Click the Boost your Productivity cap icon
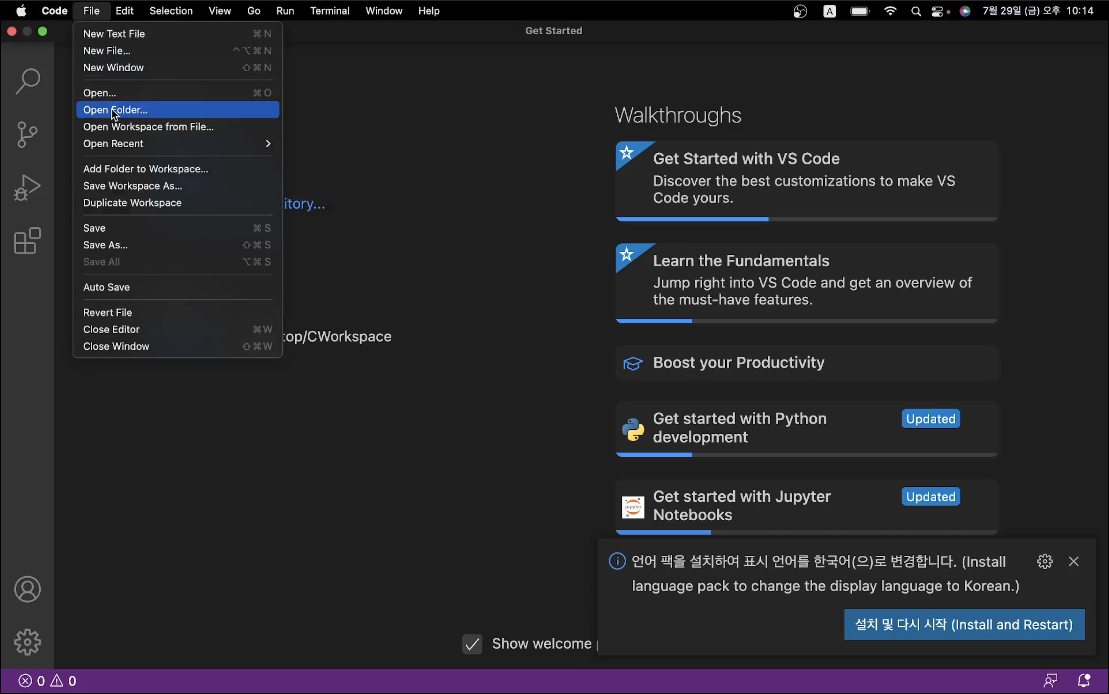This screenshot has height=694, width=1109. click(632, 364)
